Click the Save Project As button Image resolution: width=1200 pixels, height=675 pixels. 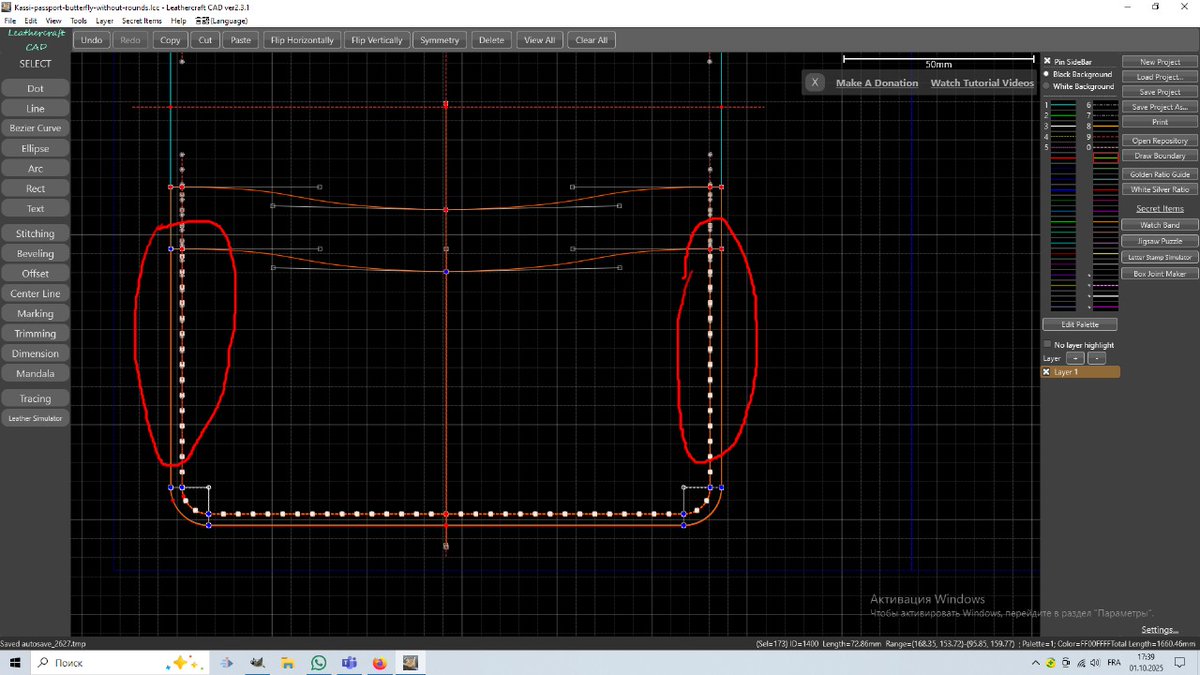click(x=1160, y=107)
